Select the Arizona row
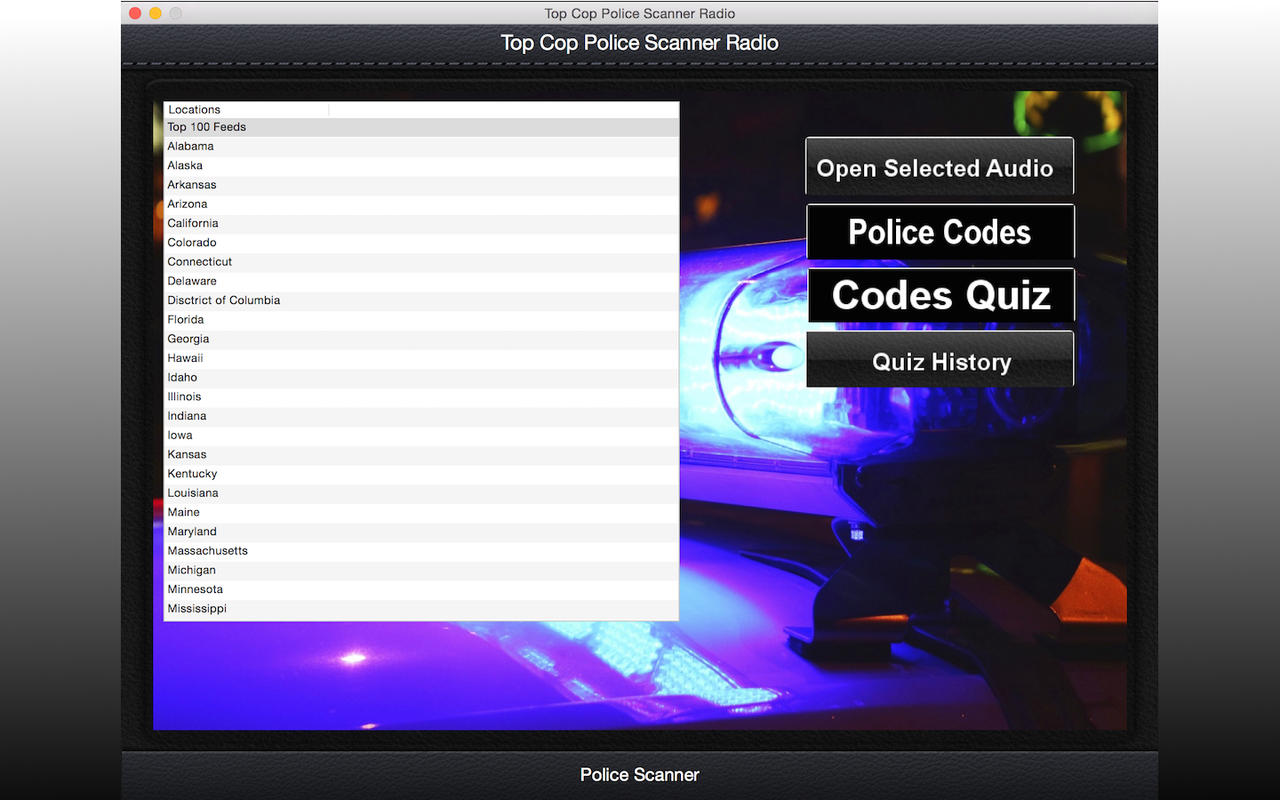The width and height of the screenshot is (1280, 800). pyautogui.click(x=421, y=204)
